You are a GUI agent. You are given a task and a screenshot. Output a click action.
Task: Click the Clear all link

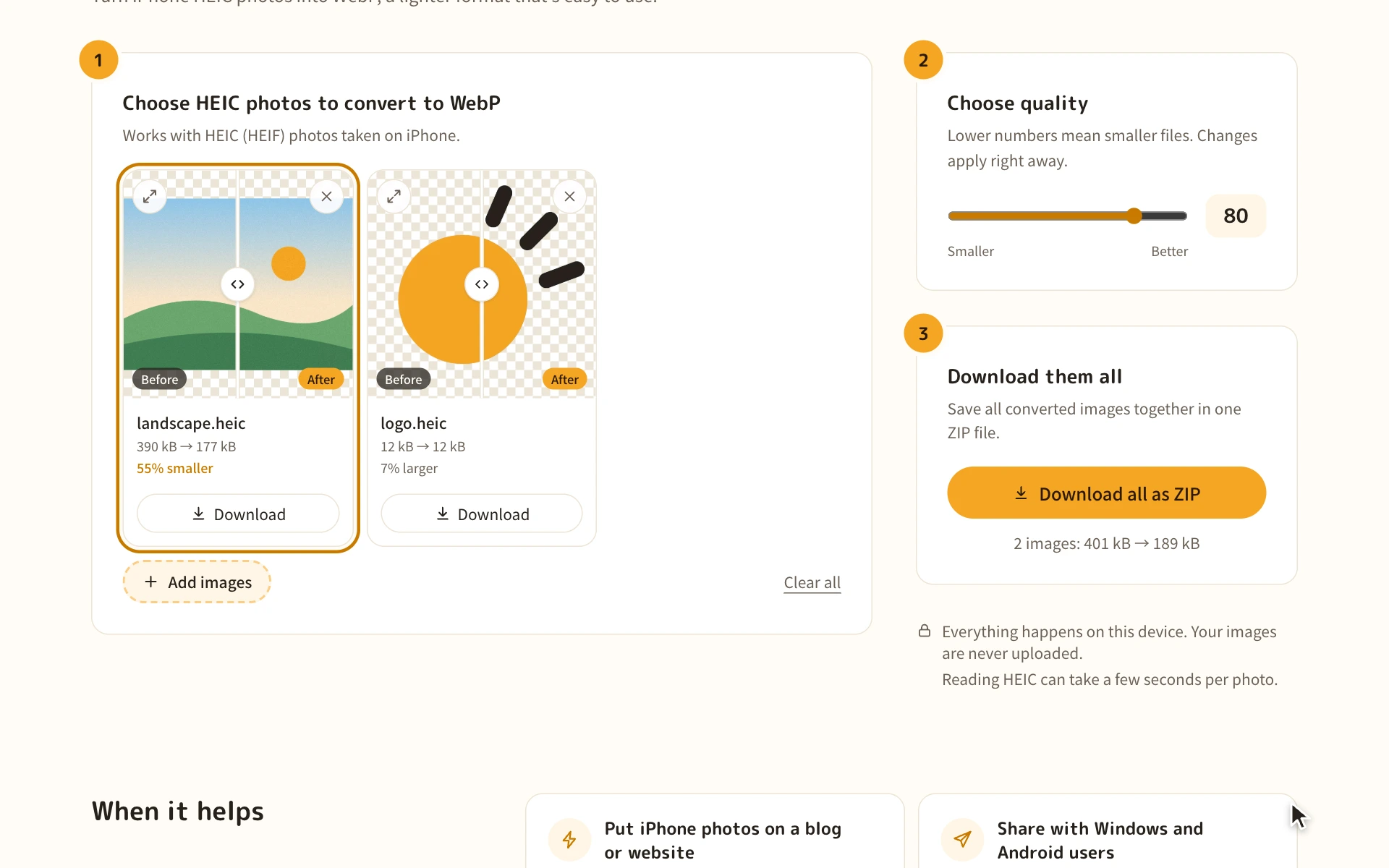coord(812,583)
